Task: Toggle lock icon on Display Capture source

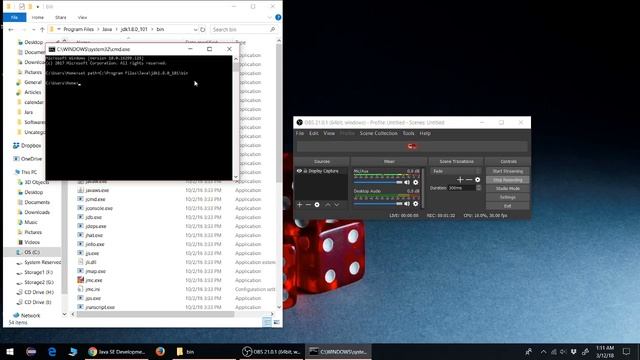Action: click(305, 171)
